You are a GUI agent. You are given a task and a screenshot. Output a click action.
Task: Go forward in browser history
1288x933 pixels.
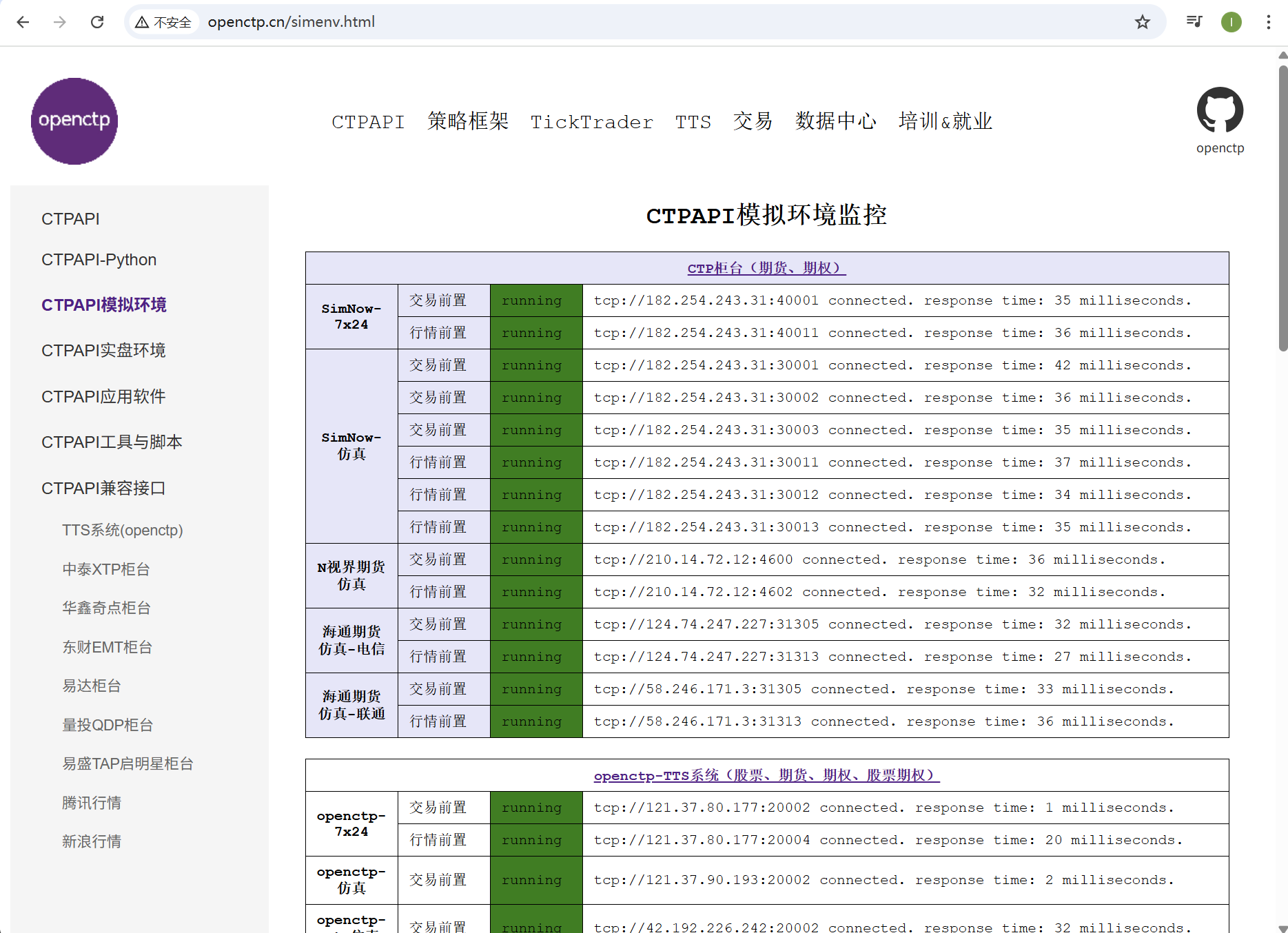(60, 22)
